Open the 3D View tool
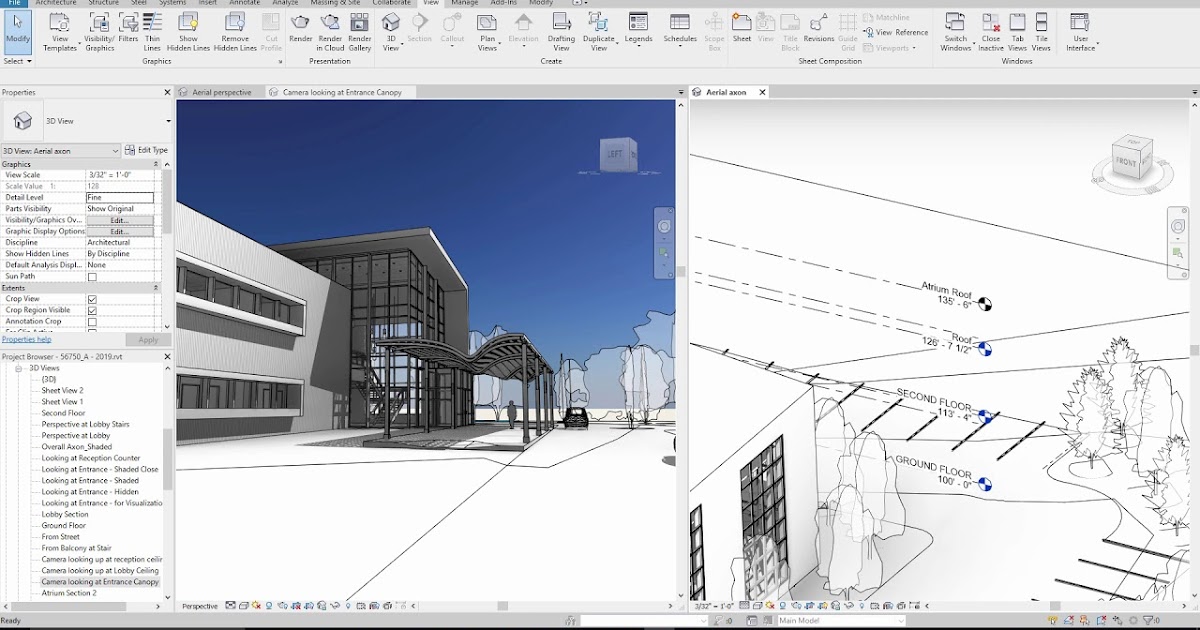The image size is (1200, 630). (x=391, y=30)
